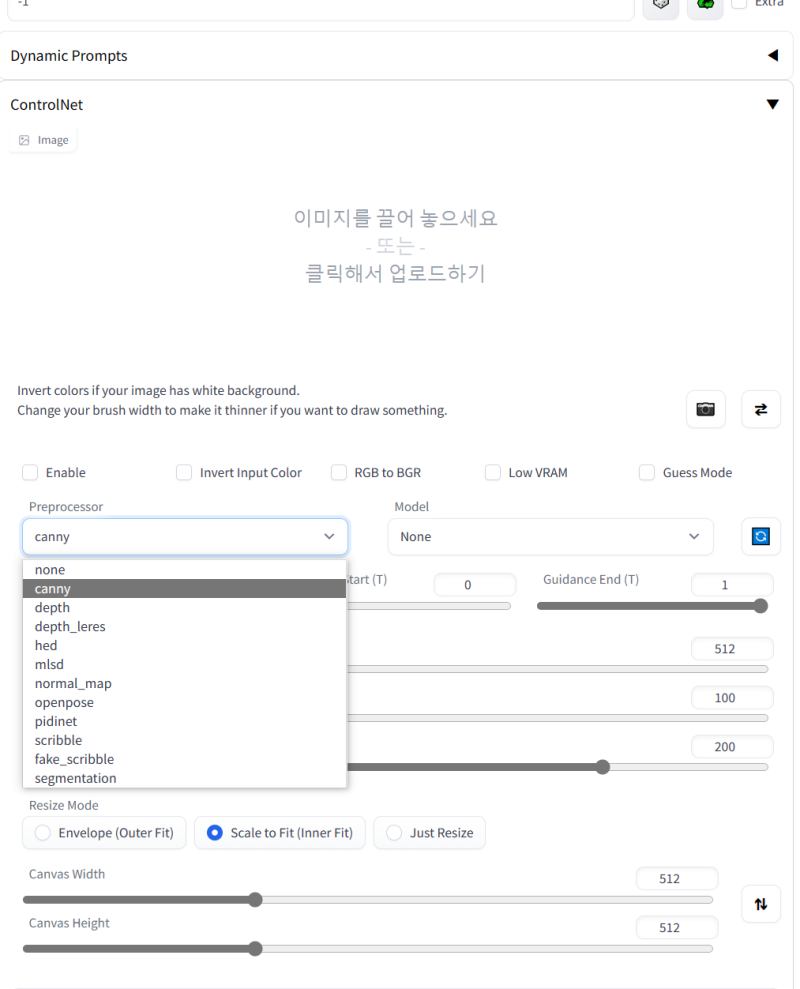Enable Guess Mode
The image size is (800, 989).
point(647,472)
